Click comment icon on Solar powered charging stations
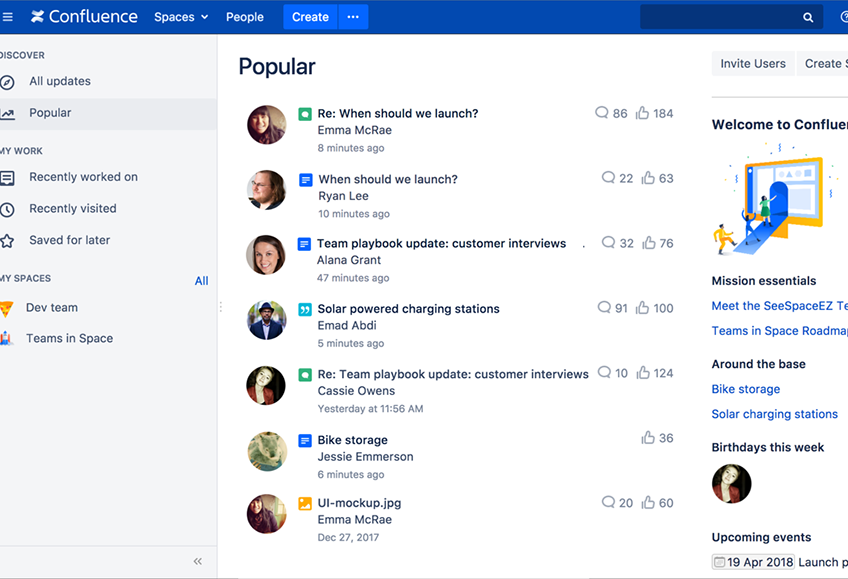Image resolution: width=848 pixels, height=579 pixels. click(x=603, y=308)
